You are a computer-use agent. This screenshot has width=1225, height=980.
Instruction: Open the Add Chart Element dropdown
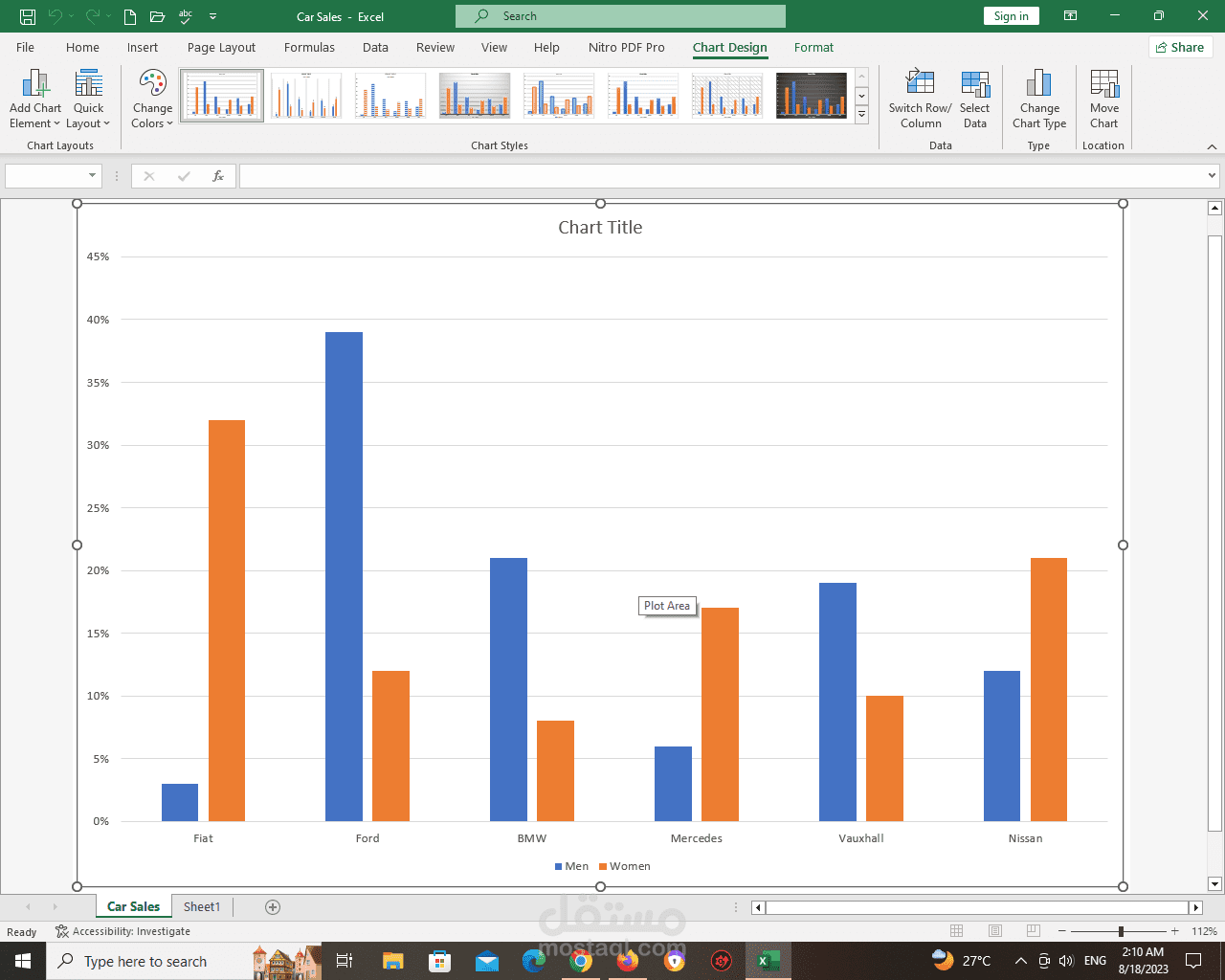click(35, 100)
